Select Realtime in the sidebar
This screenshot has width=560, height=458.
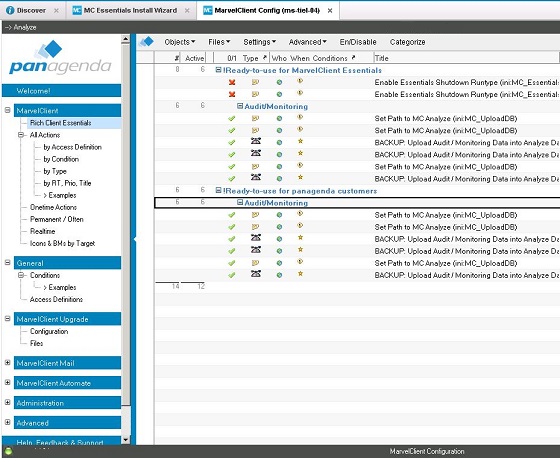point(42,231)
